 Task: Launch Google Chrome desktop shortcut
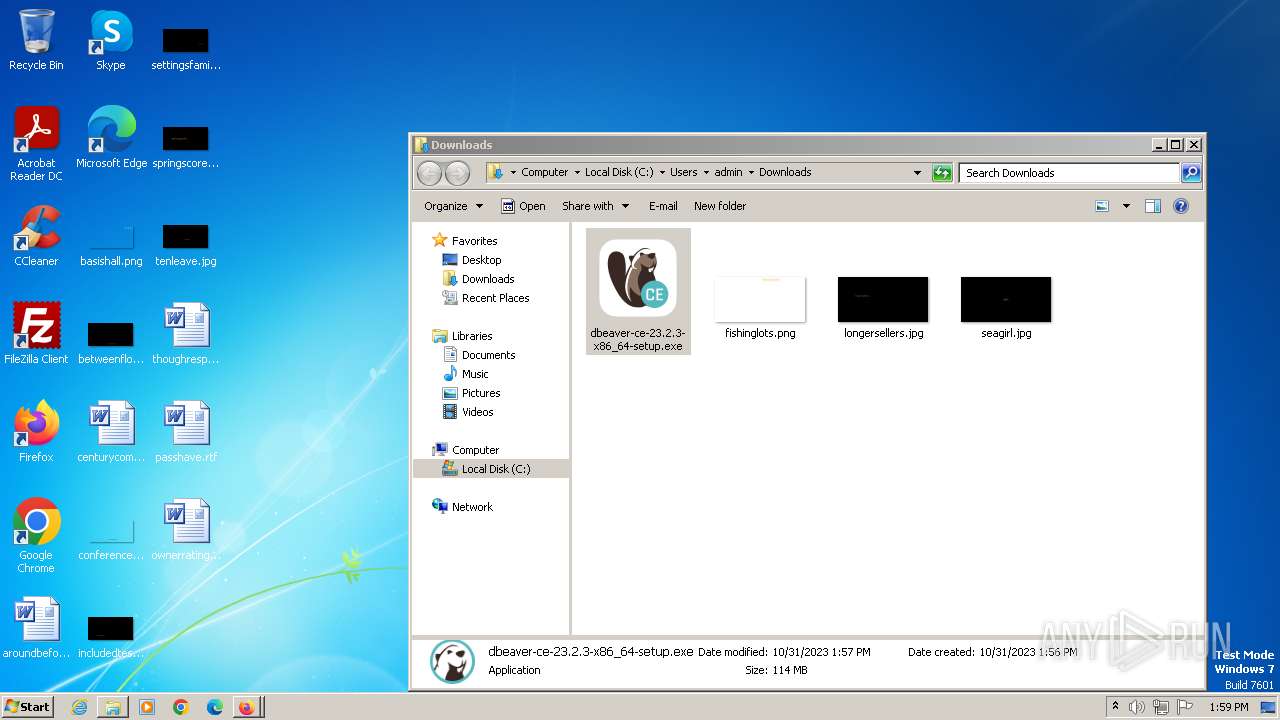pos(36,536)
